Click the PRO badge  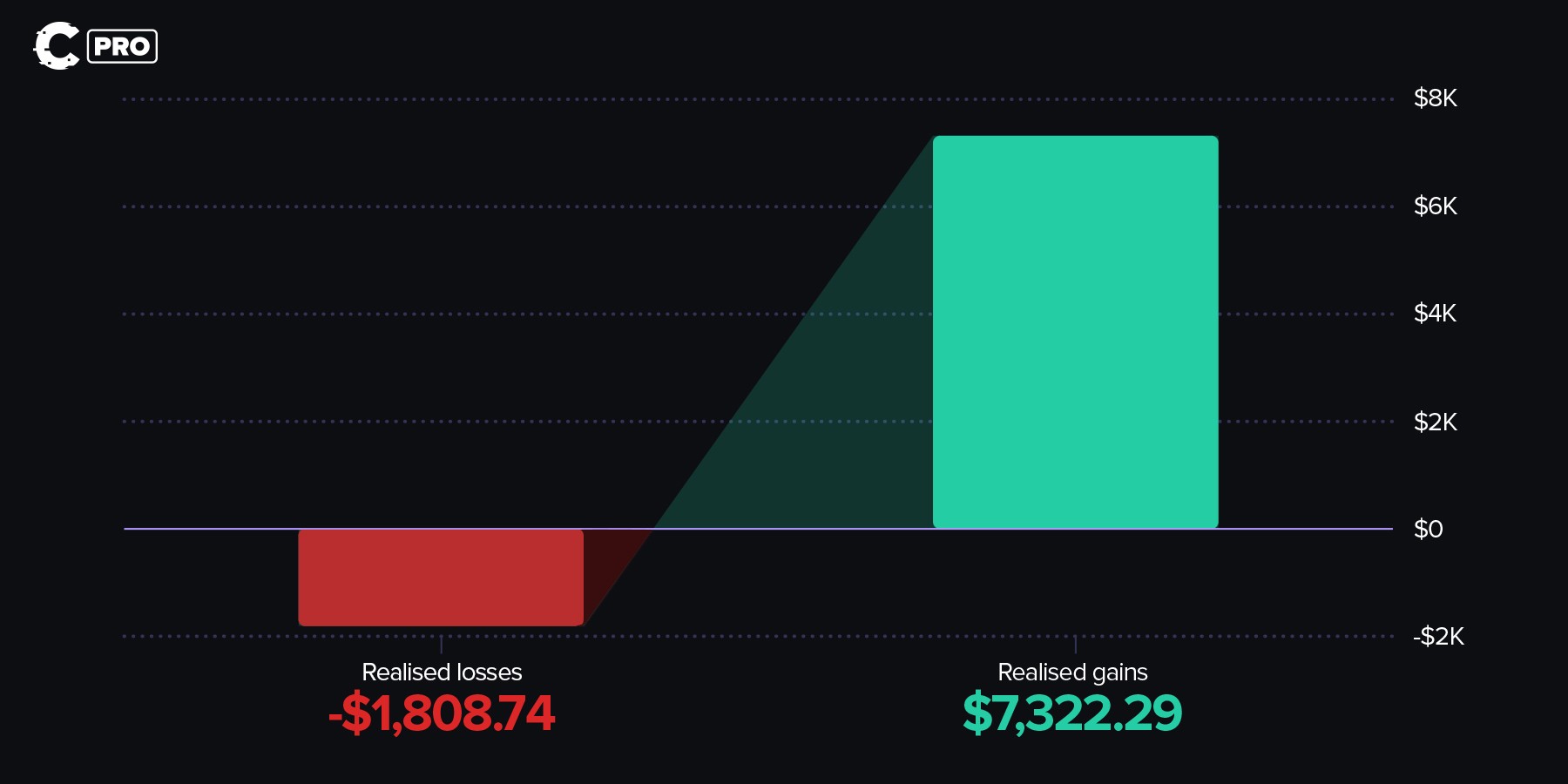[122, 46]
